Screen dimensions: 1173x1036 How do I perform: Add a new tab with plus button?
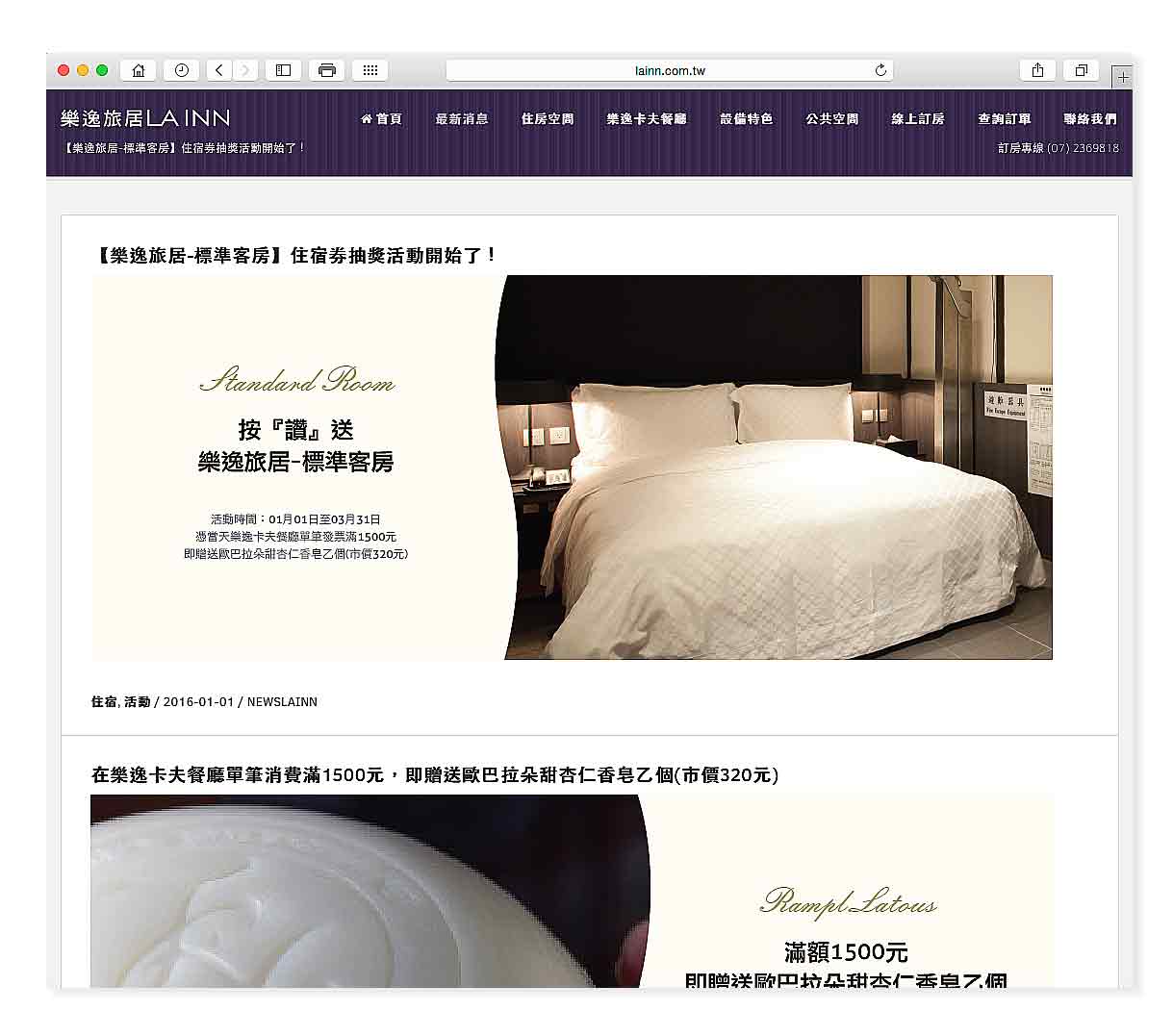click(1122, 77)
